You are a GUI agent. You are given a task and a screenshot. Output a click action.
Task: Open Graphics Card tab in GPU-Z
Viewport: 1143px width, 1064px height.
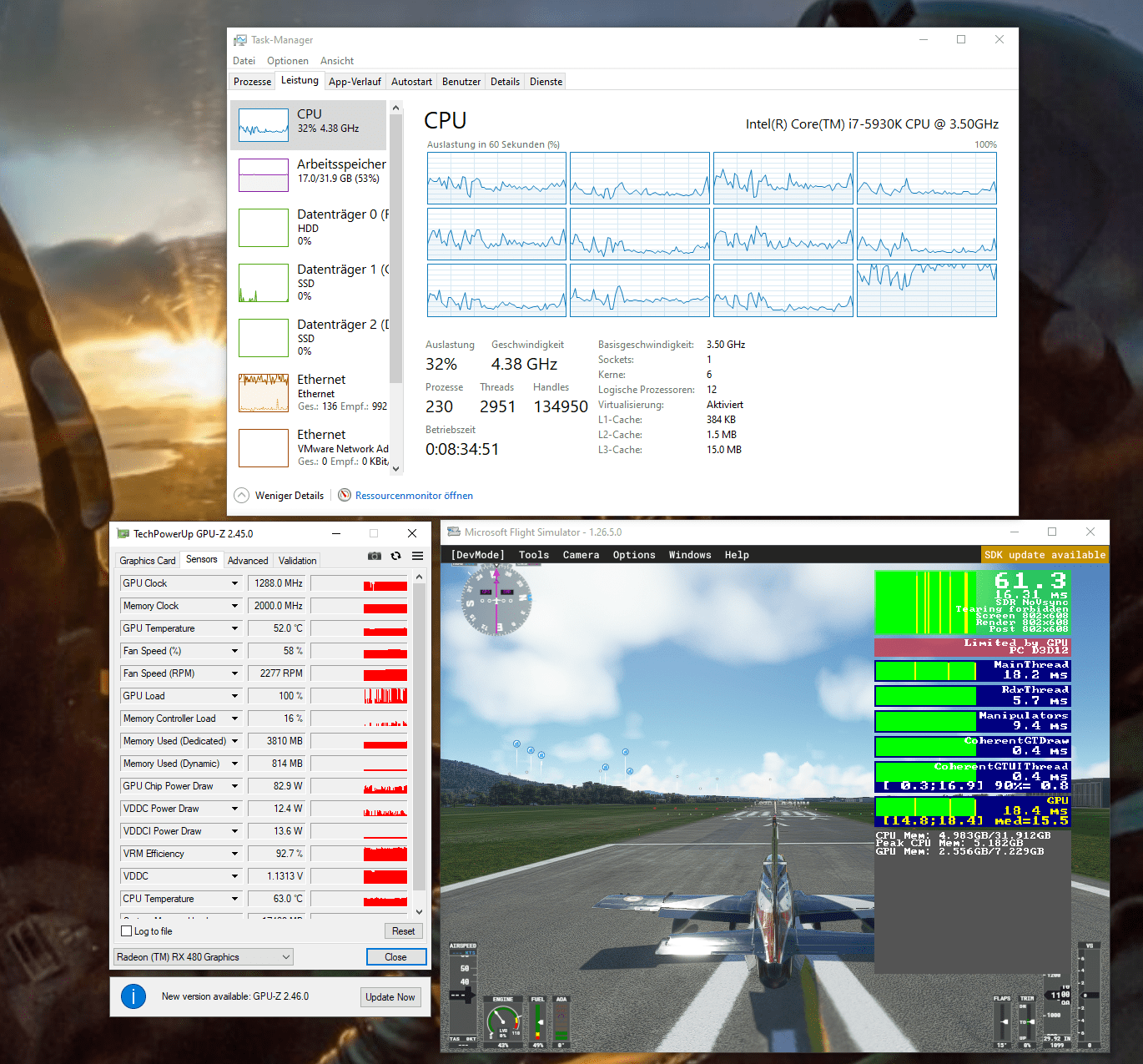[148, 561]
